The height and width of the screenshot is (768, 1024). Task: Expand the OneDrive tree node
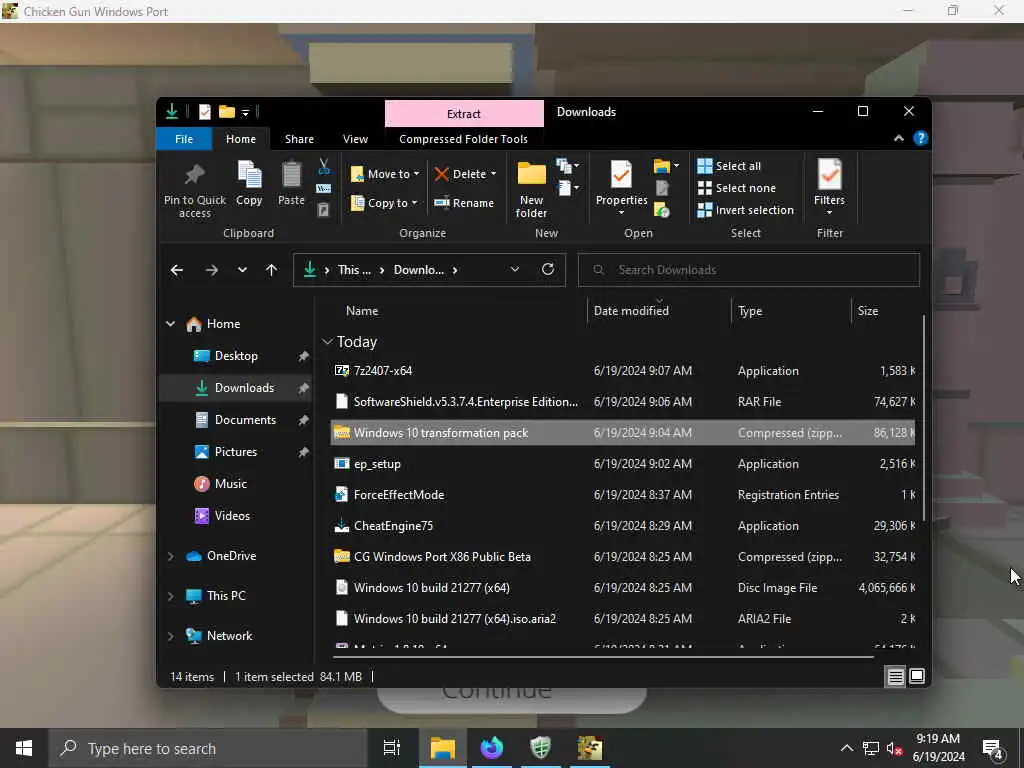pyautogui.click(x=170, y=556)
